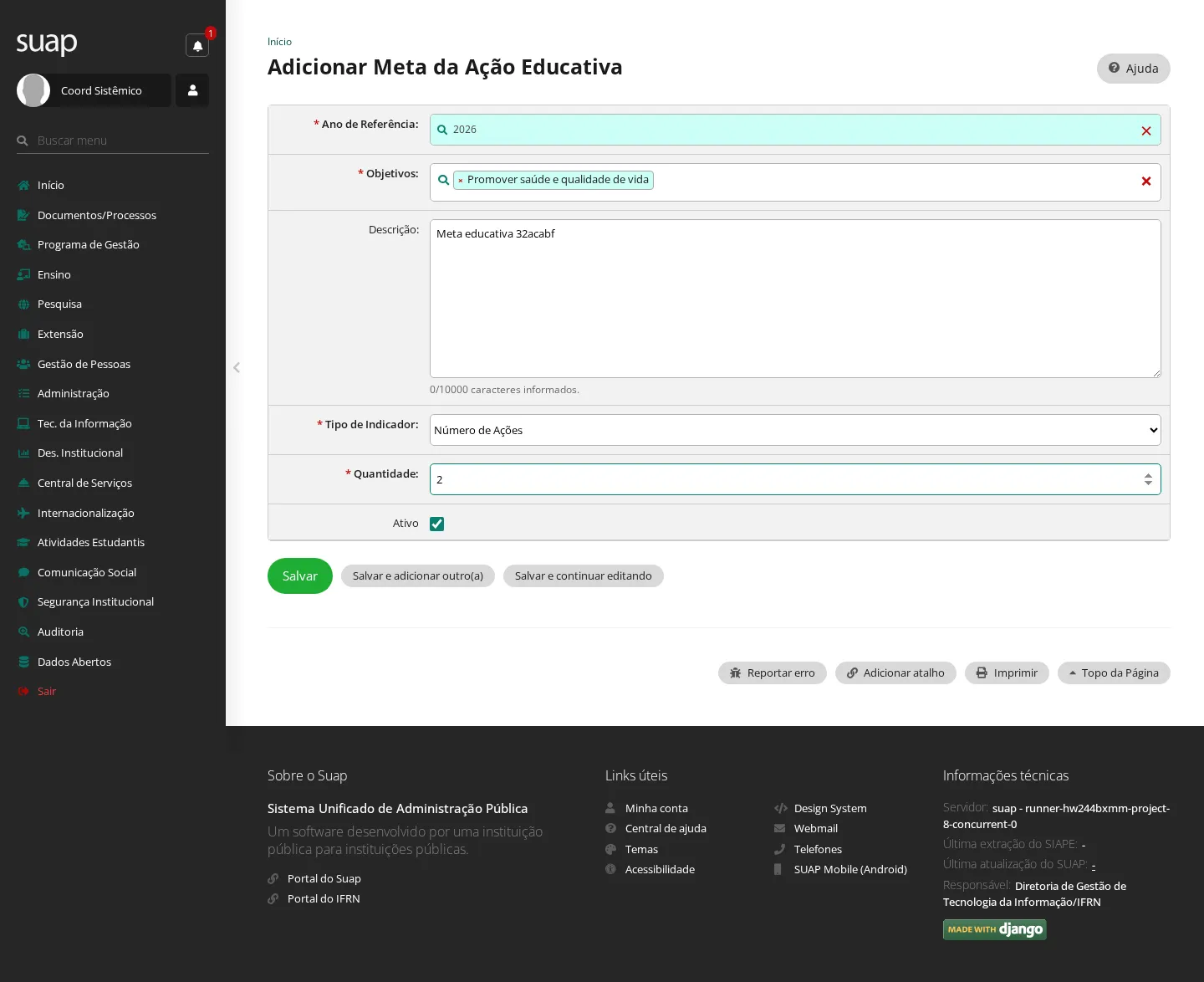Viewport: 1204px width, 982px height.
Task: Collapse the sidebar with the arrow
Action: 237,367
